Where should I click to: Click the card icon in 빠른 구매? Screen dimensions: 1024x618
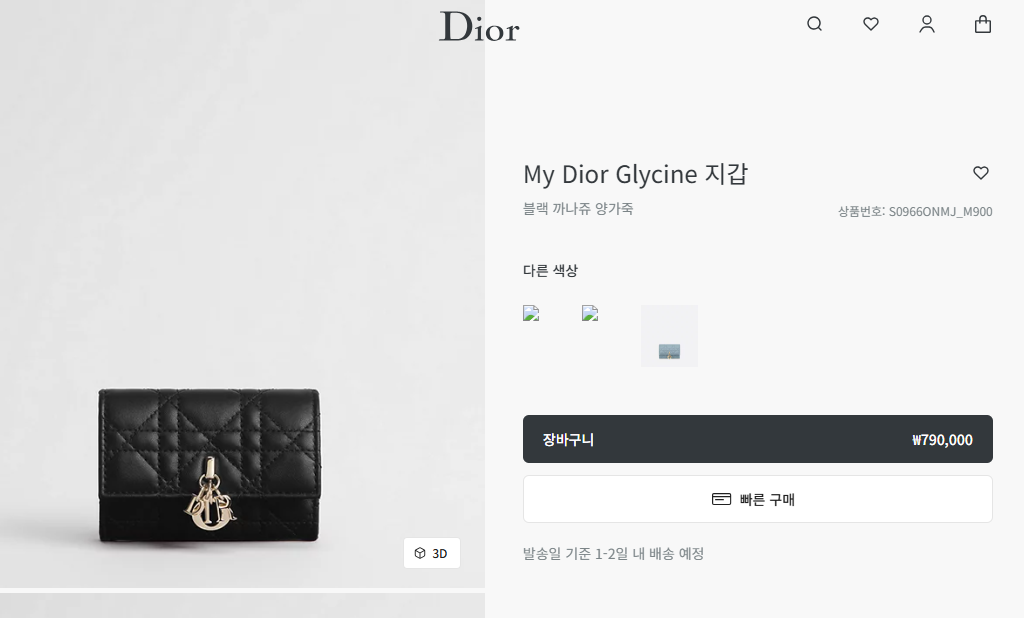click(721, 499)
